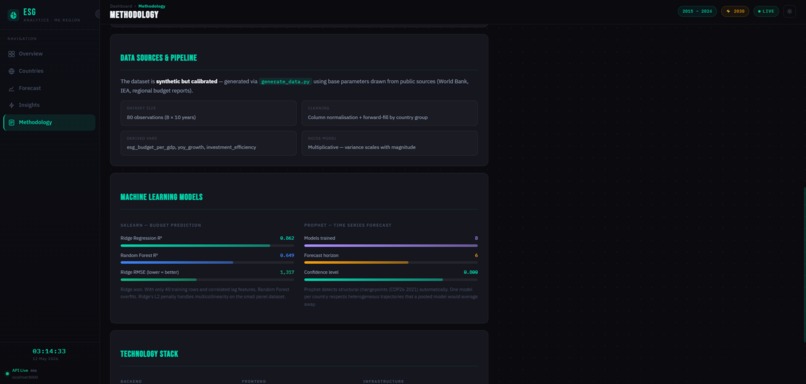Click the 'Models trained' label
Image resolution: width=806 pixels, height=384 pixels.
point(320,239)
